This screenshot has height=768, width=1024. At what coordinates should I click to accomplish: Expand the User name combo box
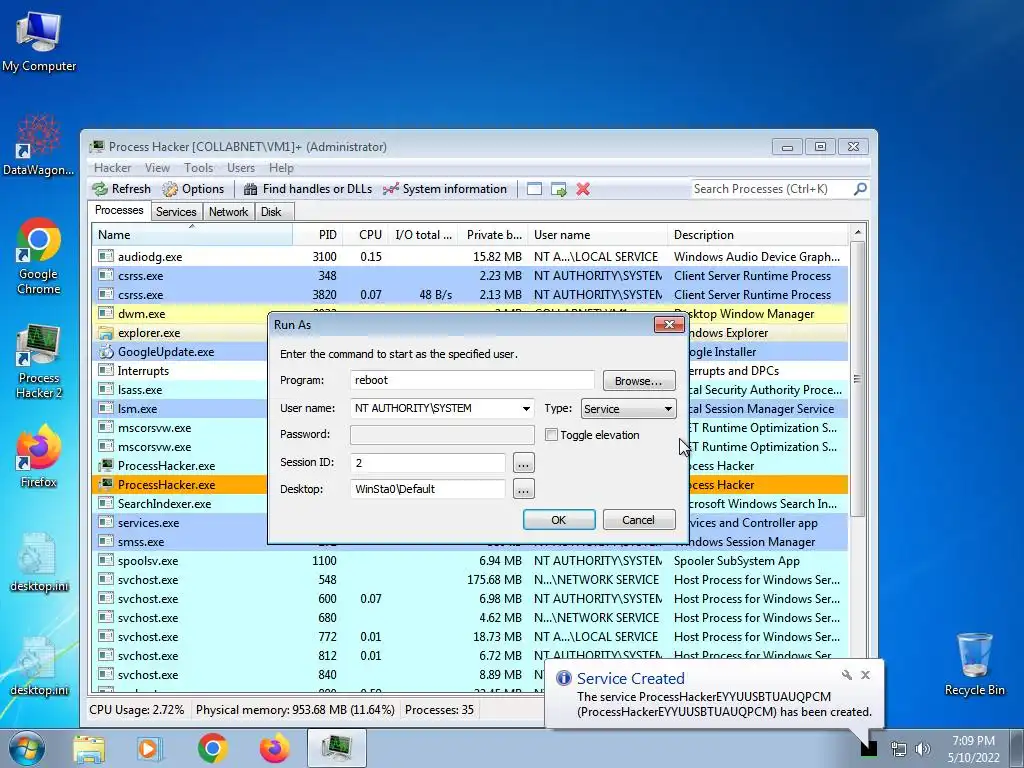coord(526,409)
